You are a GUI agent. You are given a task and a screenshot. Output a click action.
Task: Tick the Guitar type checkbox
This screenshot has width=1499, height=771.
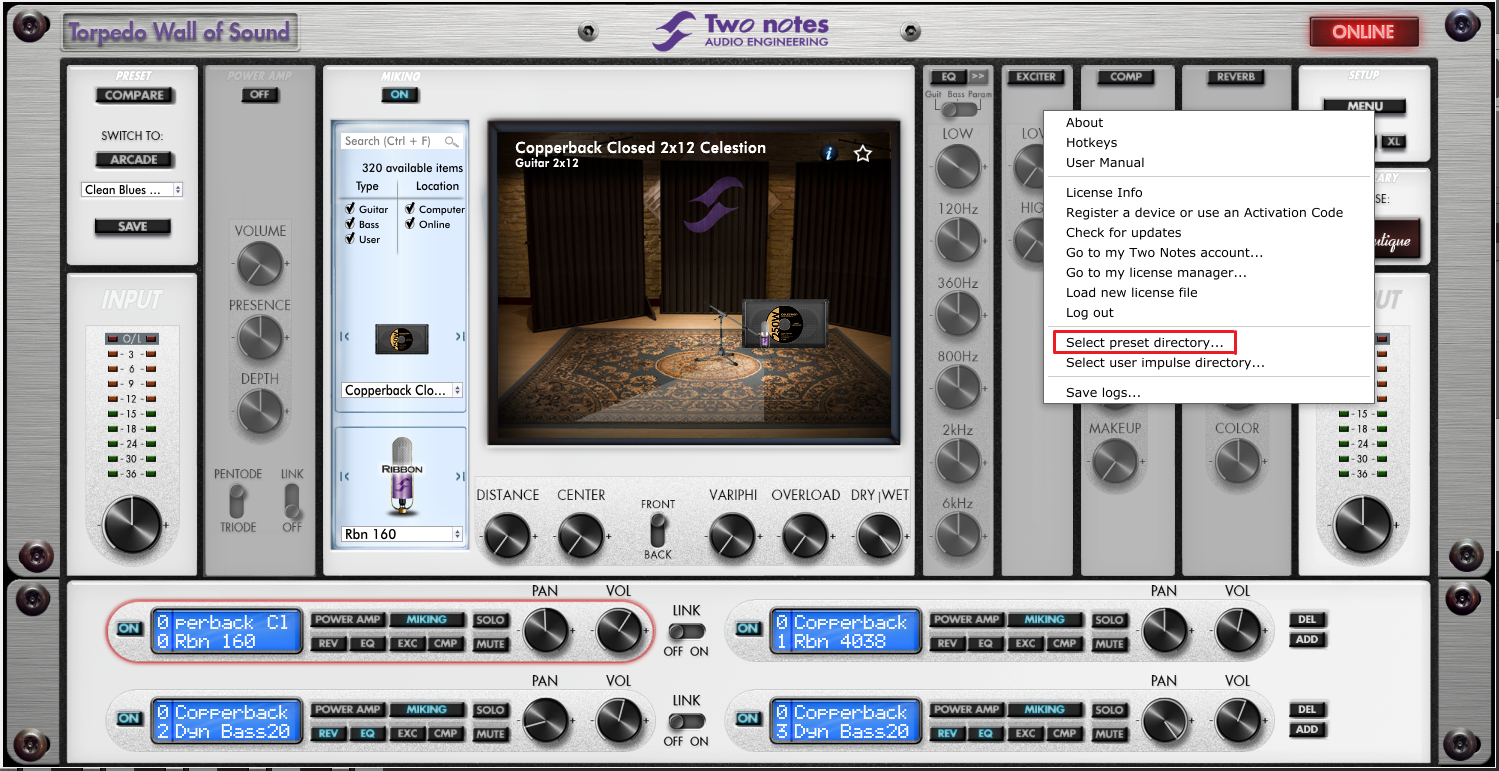point(350,209)
